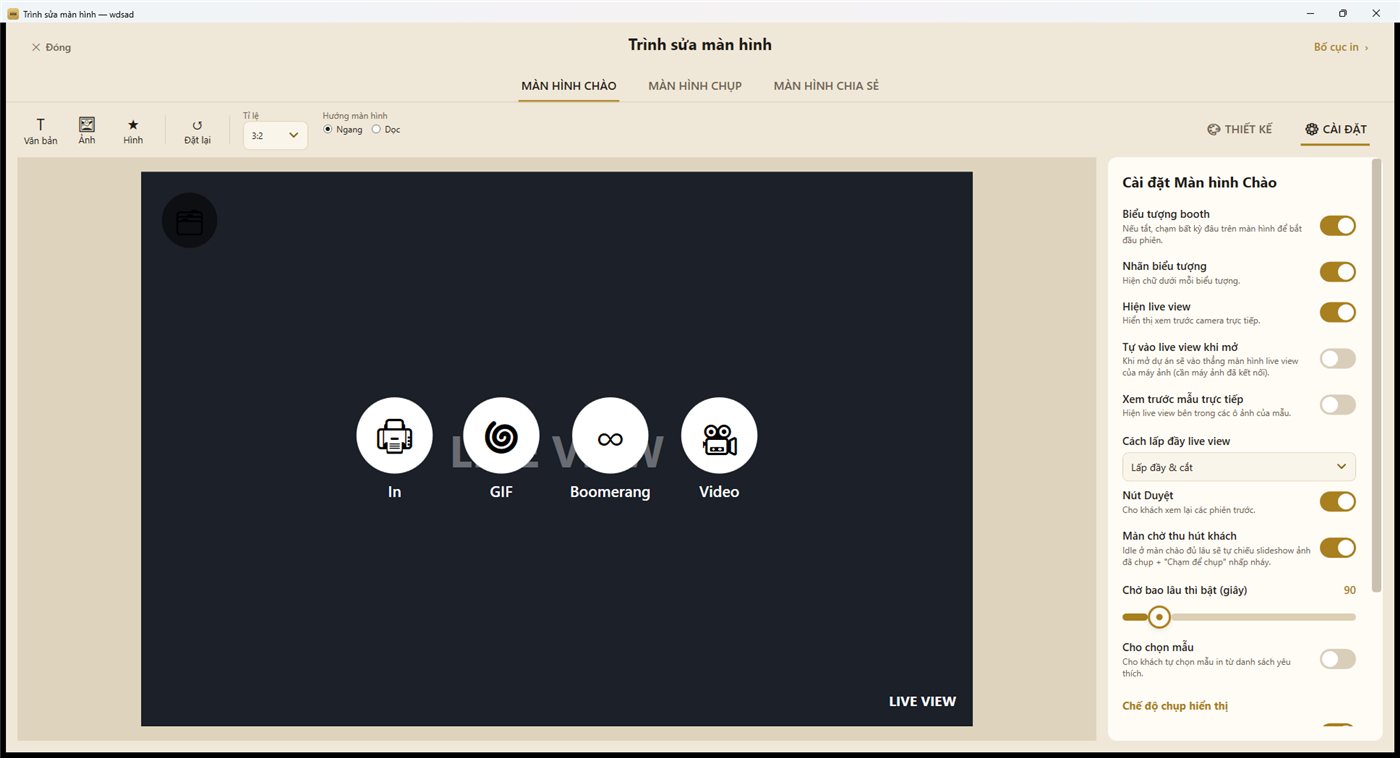
Task: Select the Dọc orientation radio button
Action: (376, 129)
